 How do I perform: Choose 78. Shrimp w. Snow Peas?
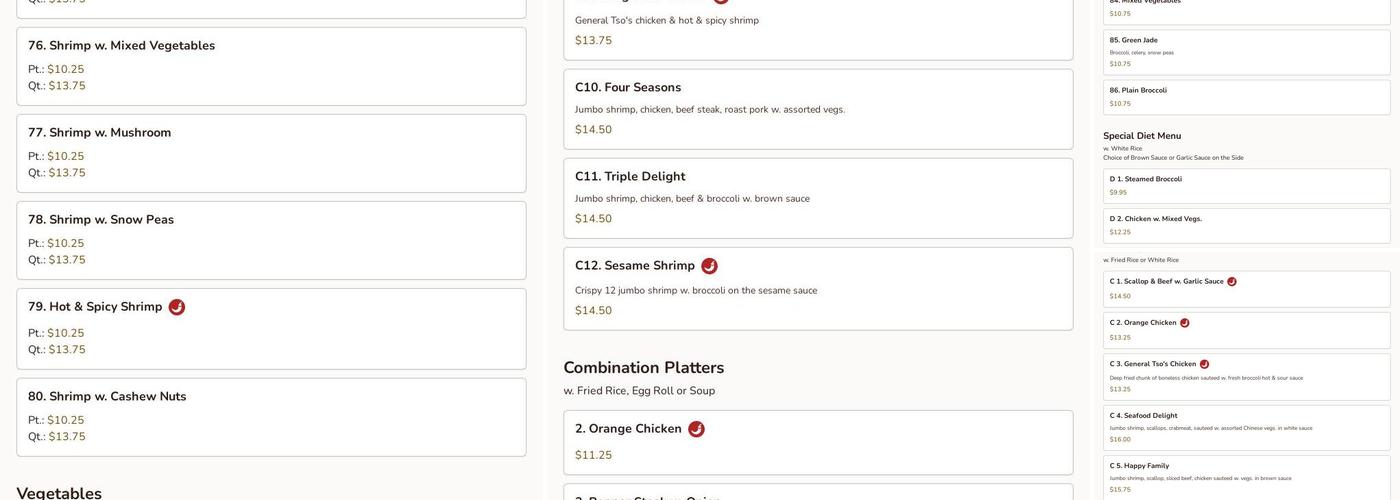(271, 240)
